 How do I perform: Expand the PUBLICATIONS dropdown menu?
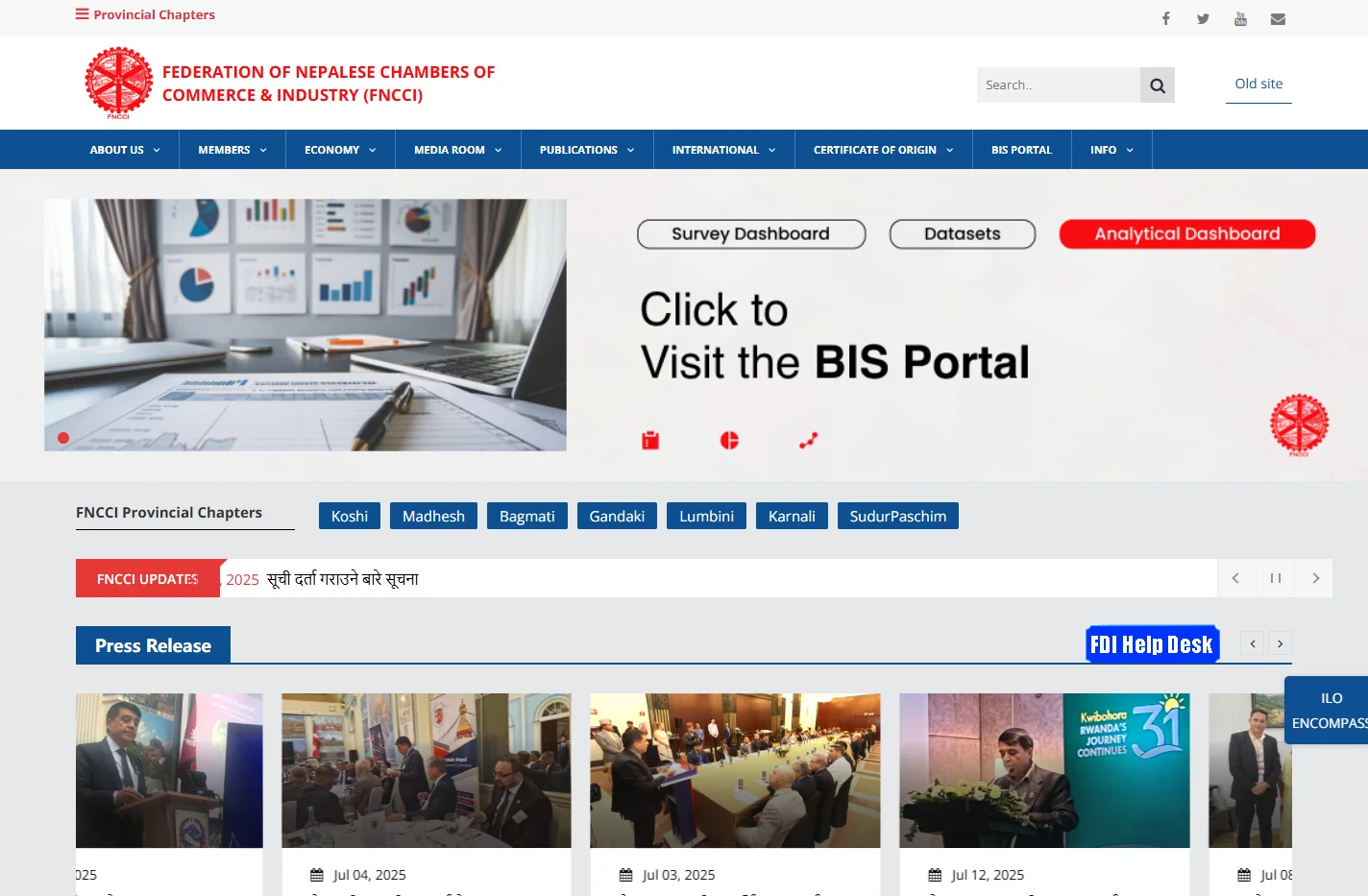point(587,150)
